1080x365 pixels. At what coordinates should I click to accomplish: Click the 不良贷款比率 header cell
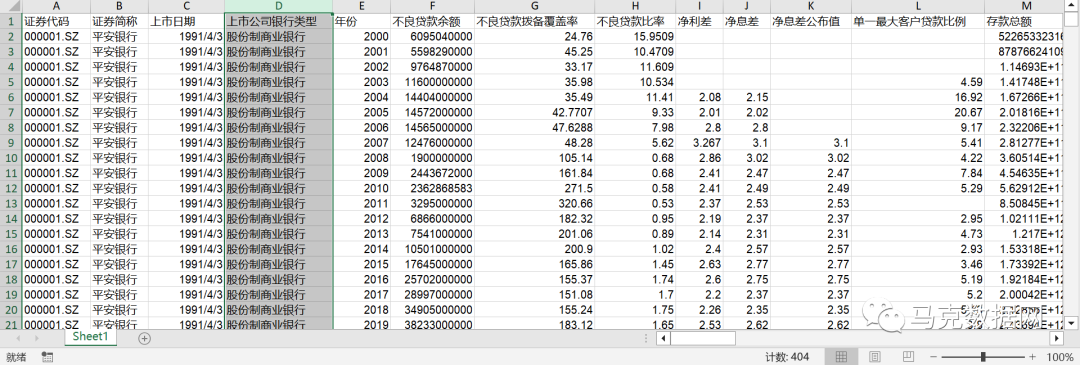[635, 21]
